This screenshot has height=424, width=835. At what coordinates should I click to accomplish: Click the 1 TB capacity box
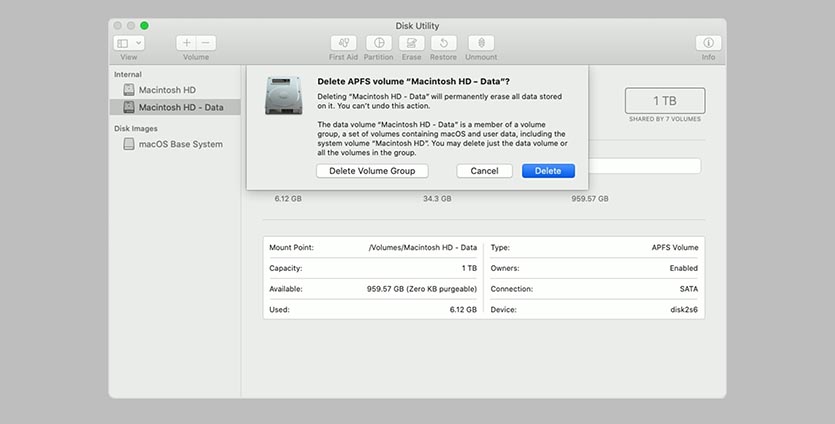tap(664, 101)
